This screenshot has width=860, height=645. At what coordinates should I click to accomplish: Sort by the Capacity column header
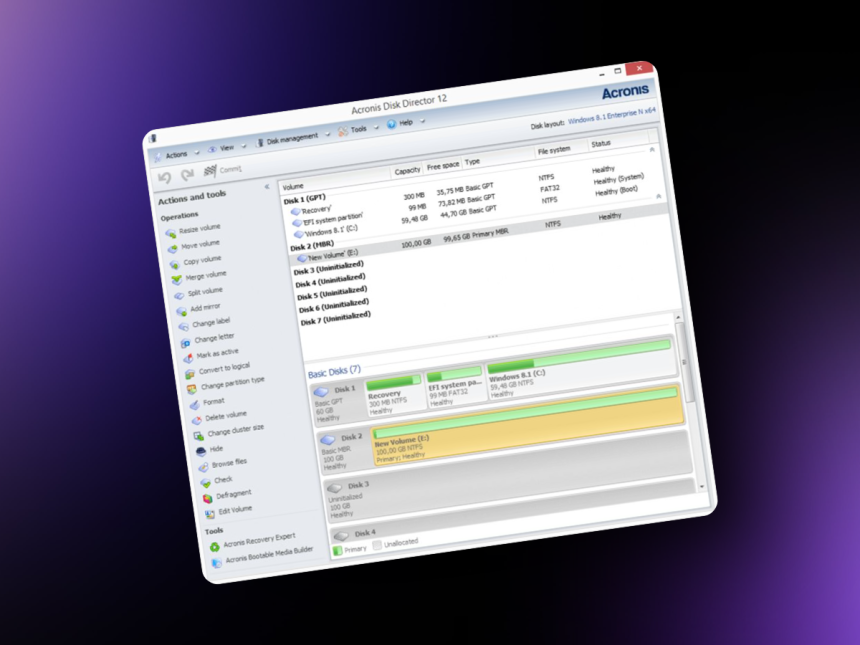[x=407, y=171]
